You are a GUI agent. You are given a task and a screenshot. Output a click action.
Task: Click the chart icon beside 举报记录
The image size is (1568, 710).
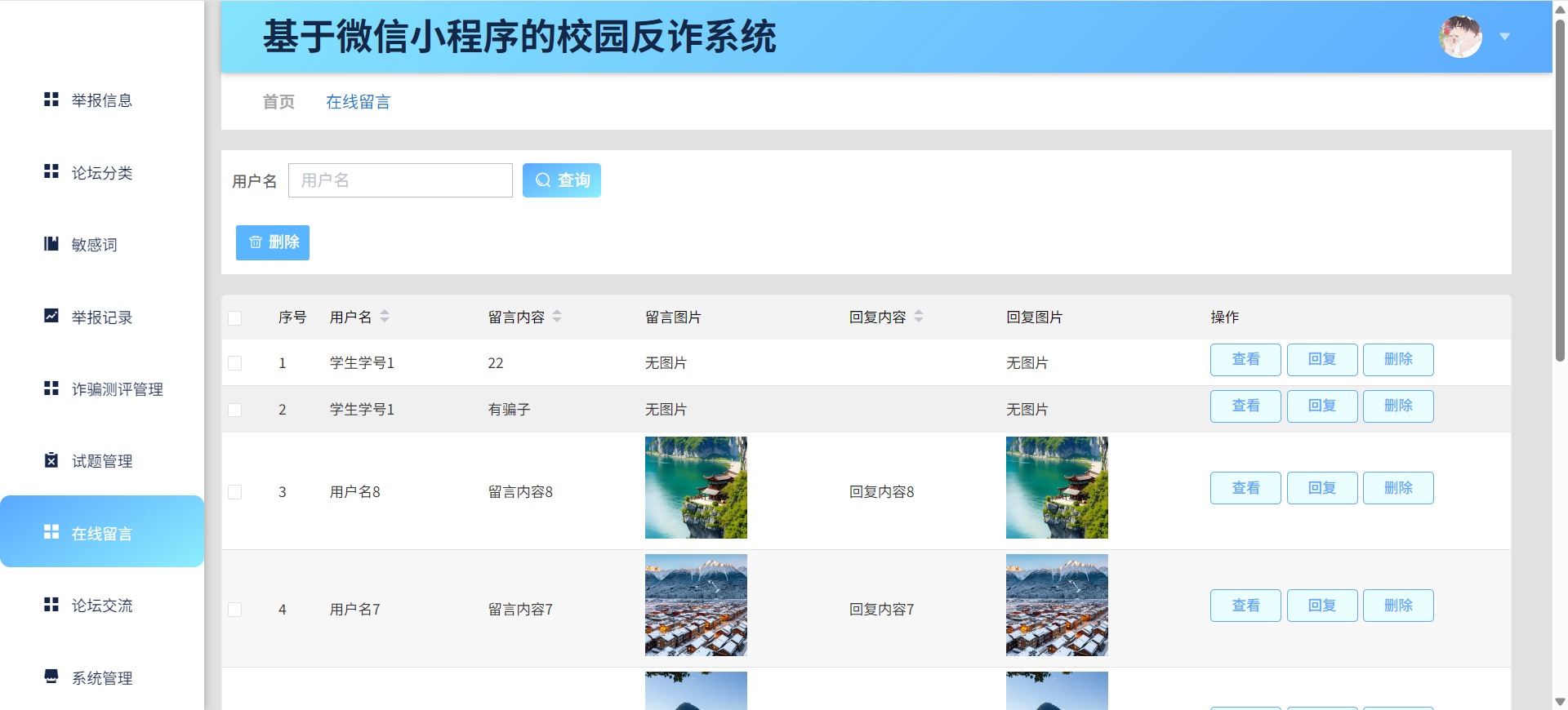(x=51, y=316)
